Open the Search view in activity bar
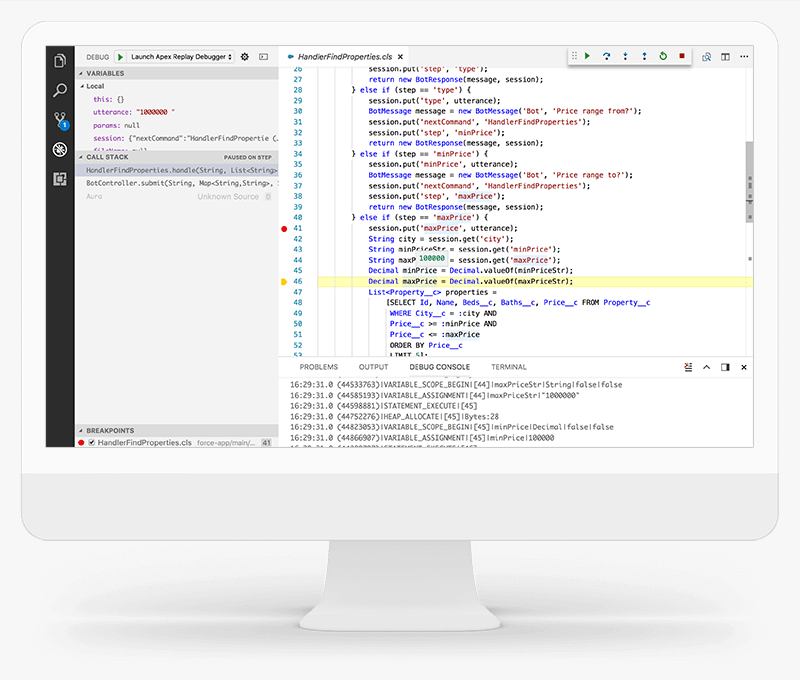This screenshot has height=680, width=800. pyautogui.click(x=60, y=91)
